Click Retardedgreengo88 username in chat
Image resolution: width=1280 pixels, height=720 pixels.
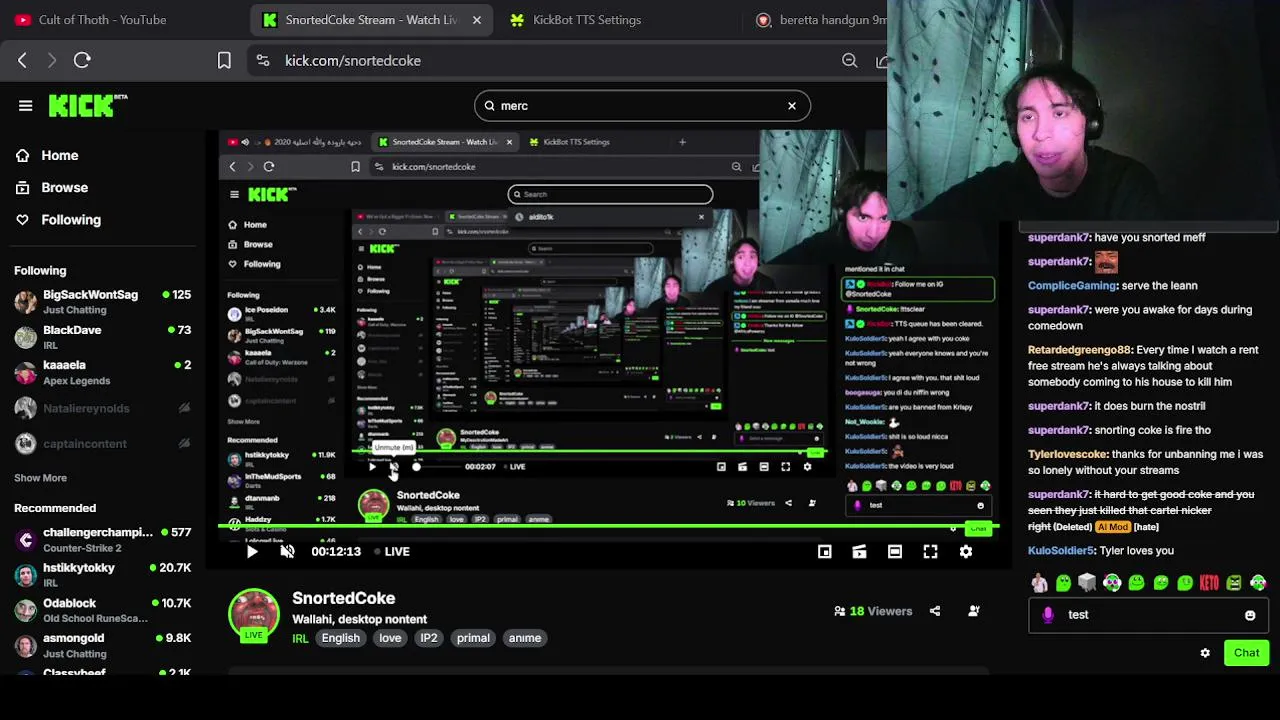(x=1080, y=350)
